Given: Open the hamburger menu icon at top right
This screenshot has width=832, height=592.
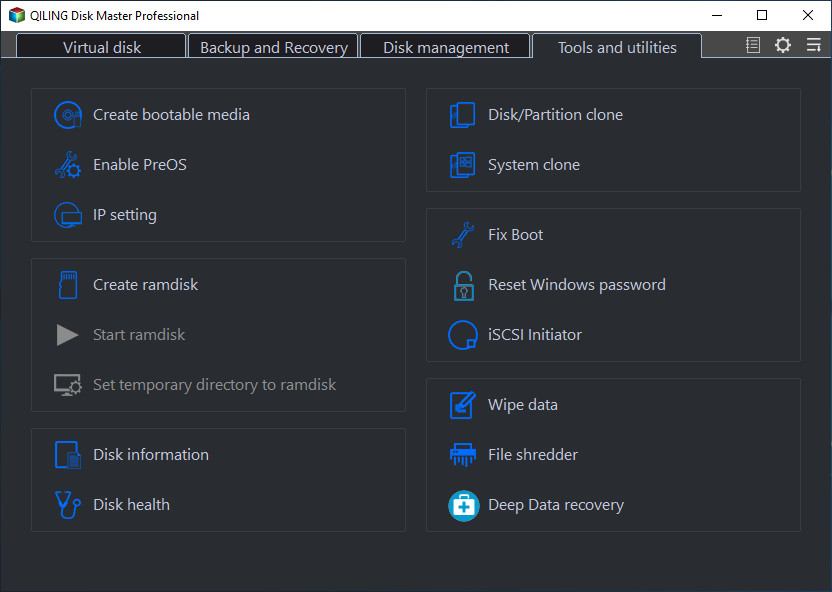Looking at the screenshot, I should coord(813,45).
